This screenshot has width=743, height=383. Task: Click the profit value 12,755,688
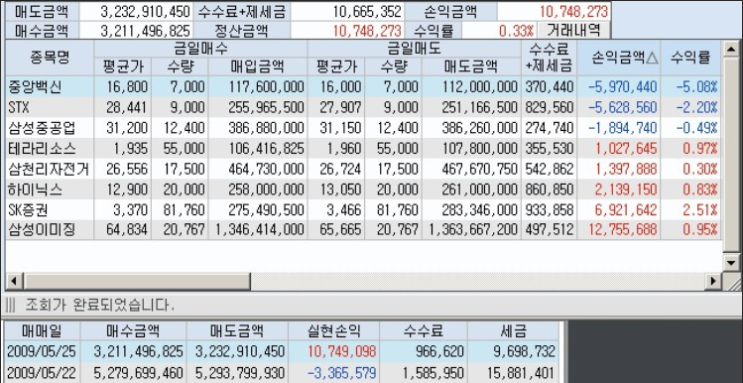pyautogui.click(x=623, y=230)
